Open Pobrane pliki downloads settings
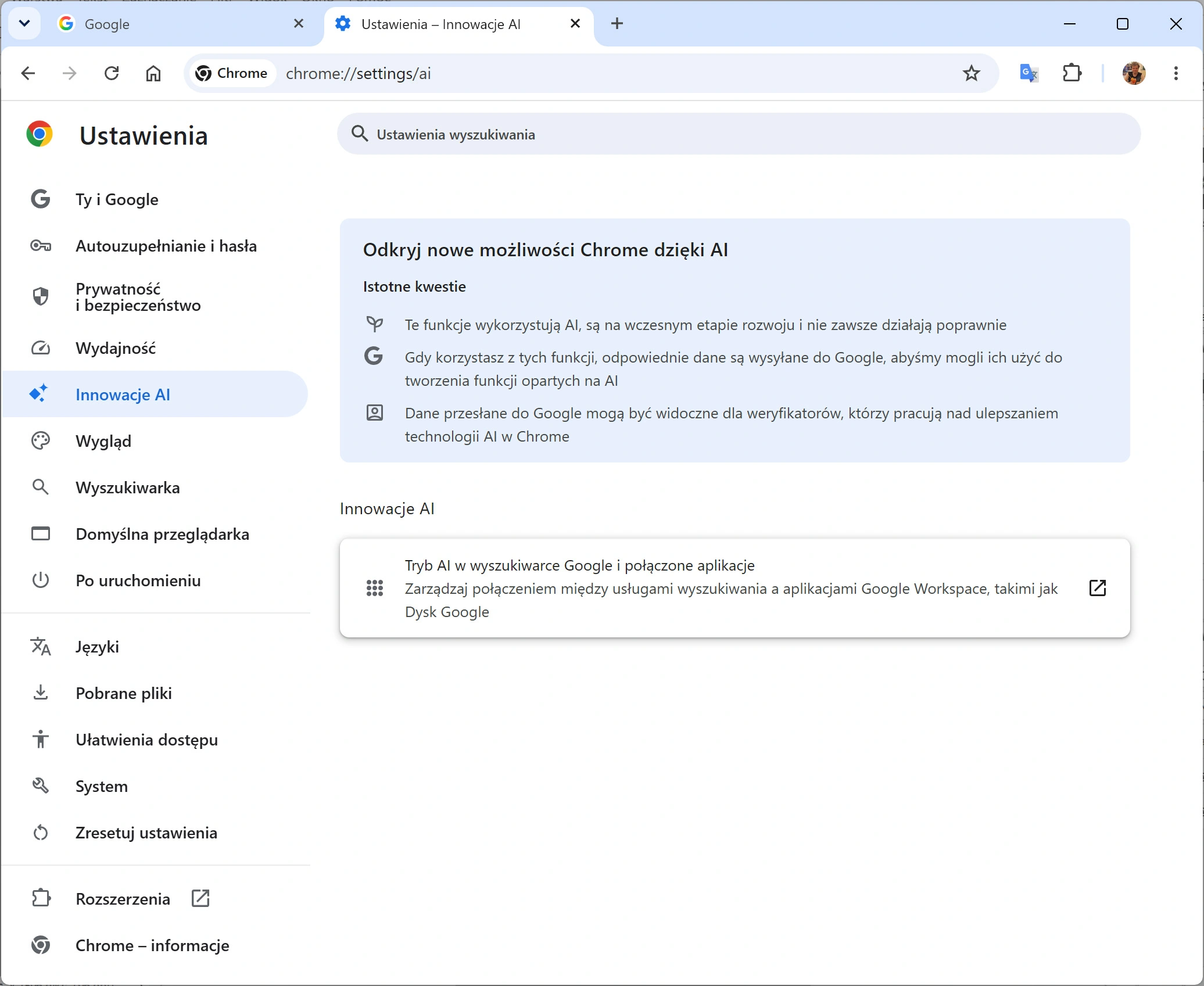 tap(155, 693)
